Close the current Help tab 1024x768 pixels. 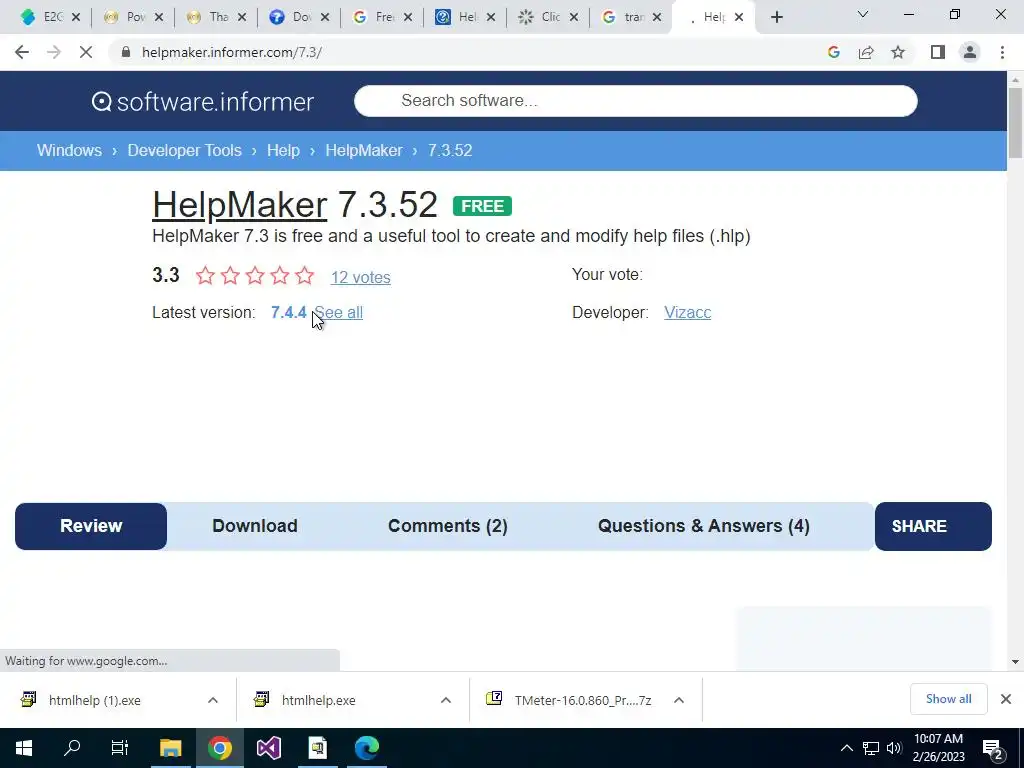coord(739,18)
